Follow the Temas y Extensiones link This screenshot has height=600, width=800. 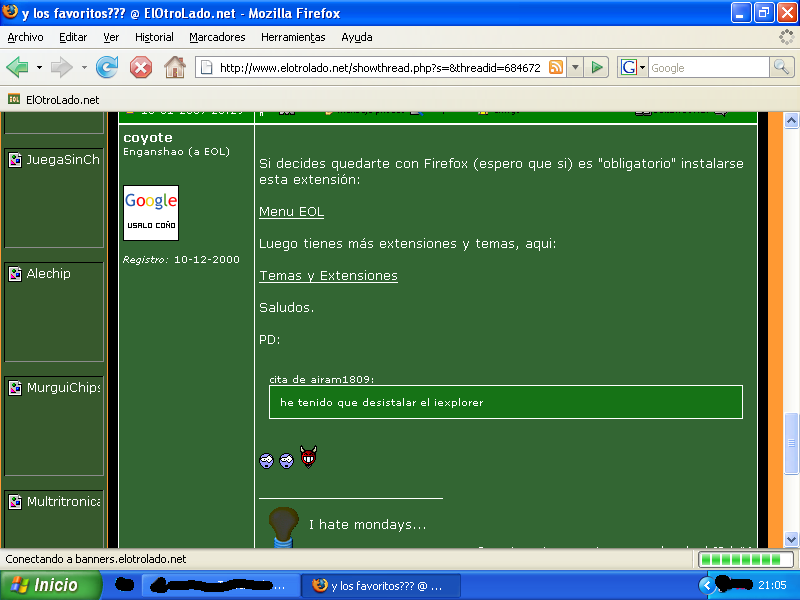click(x=328, y=276)
